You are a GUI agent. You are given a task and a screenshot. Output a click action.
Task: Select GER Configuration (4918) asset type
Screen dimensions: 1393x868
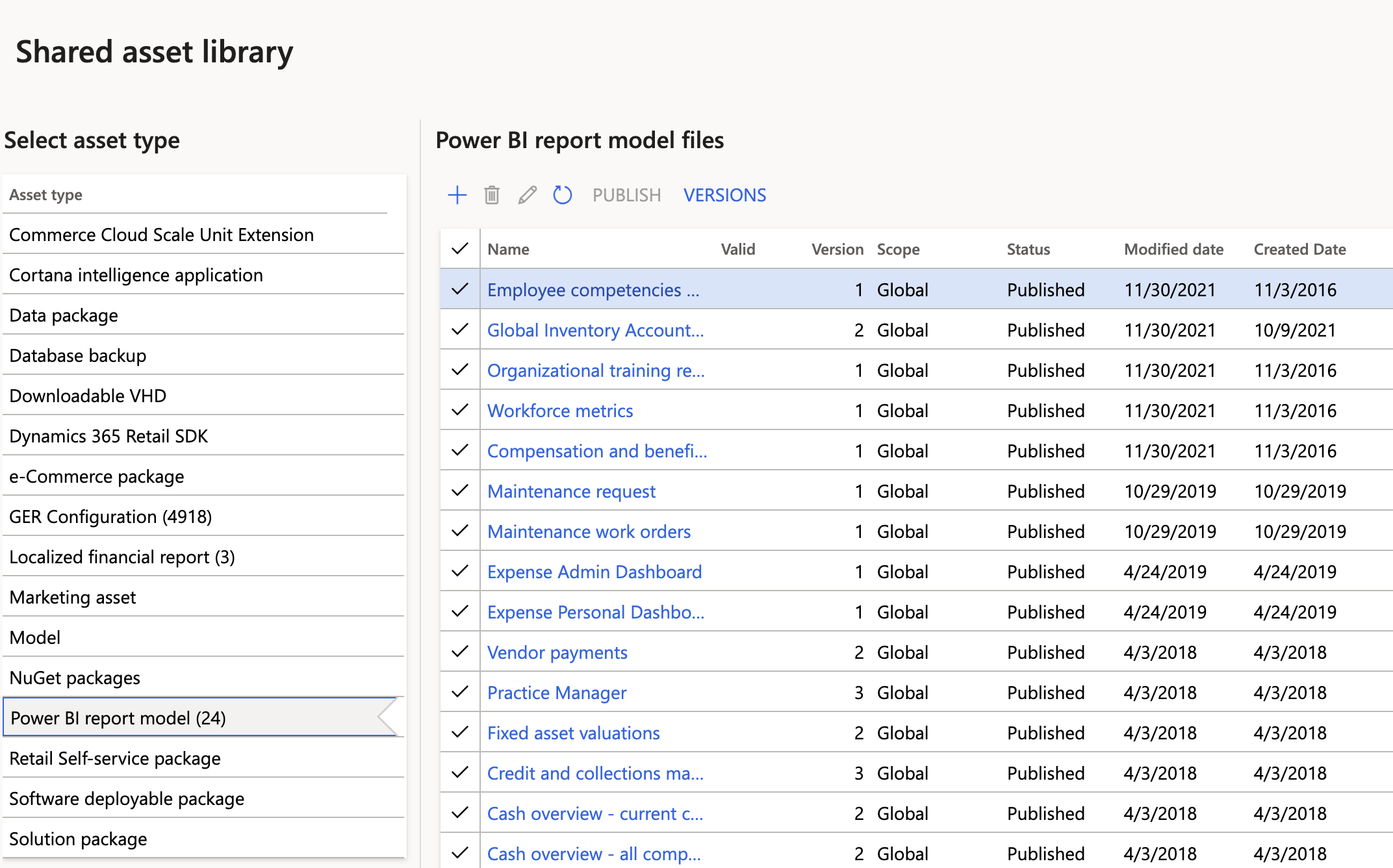pyautogui.click(x=110, y=517)
